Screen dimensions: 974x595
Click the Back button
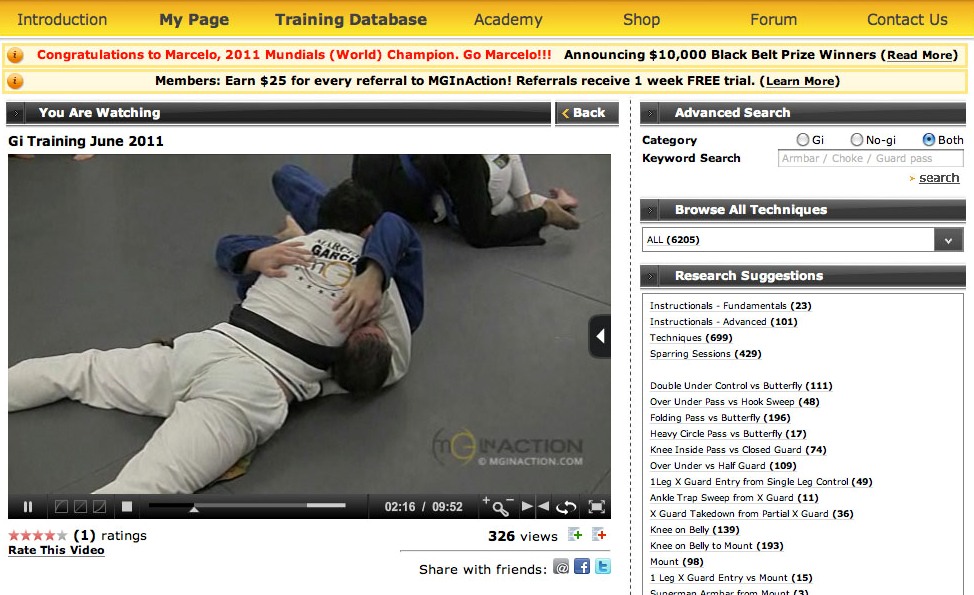coord(586,112)
